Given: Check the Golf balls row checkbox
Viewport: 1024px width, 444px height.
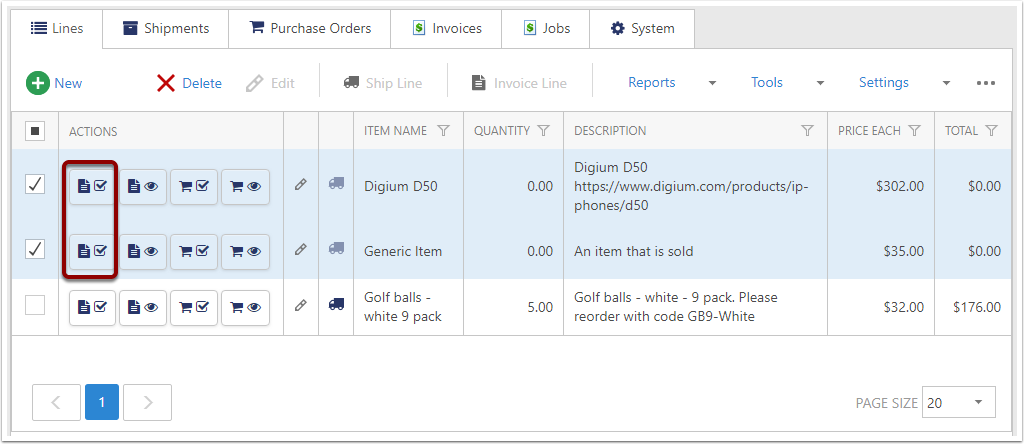Looking at the screenshot, I should [x=34, y=306].
